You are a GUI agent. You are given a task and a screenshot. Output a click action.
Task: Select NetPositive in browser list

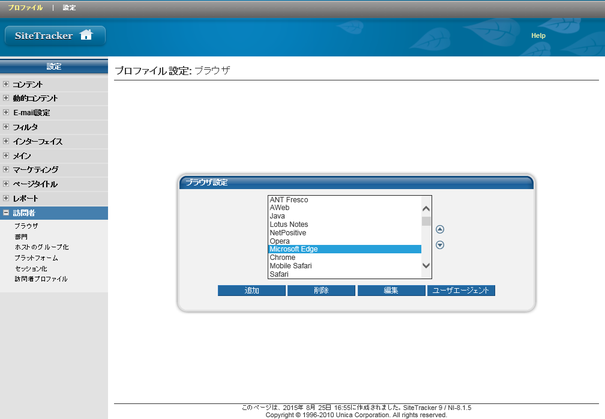(x=345, y=233)
